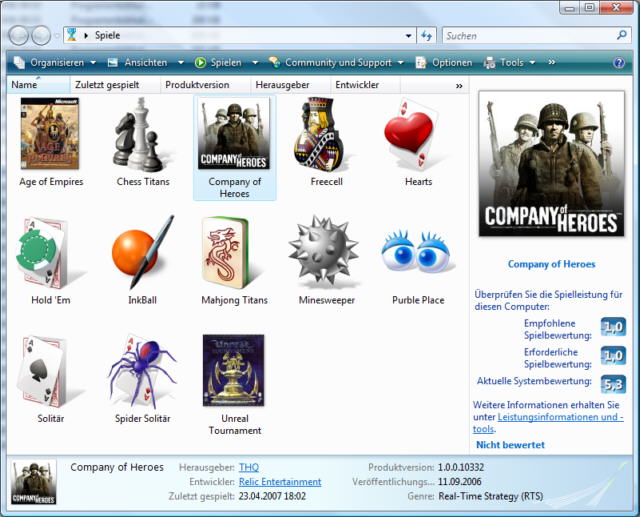Click the Company of Heroes title link in preview pane
The image size is (640, 517).
(x=551, y=264)
